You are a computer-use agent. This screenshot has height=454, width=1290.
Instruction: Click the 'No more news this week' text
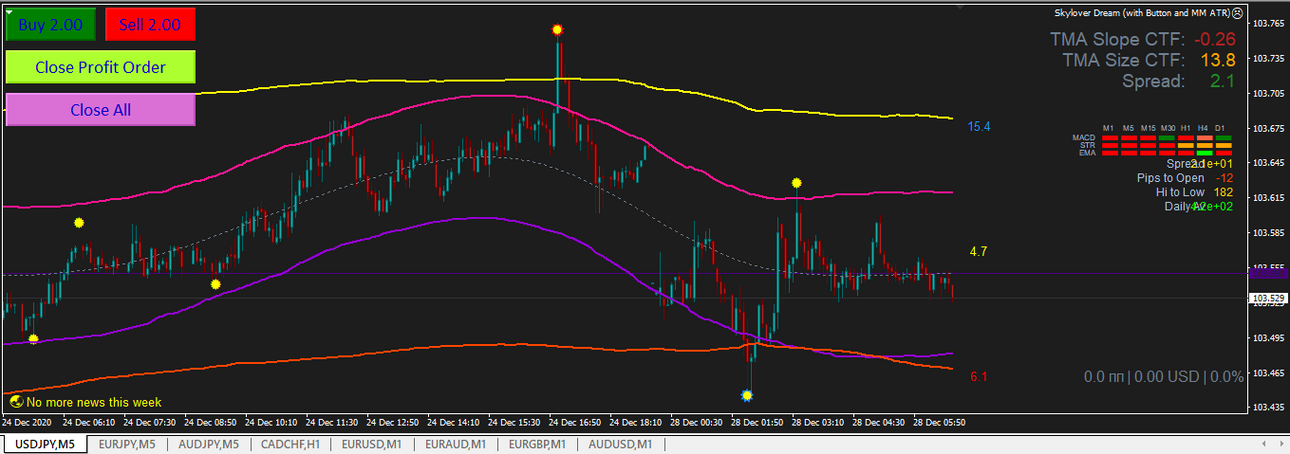click(94, 402)
